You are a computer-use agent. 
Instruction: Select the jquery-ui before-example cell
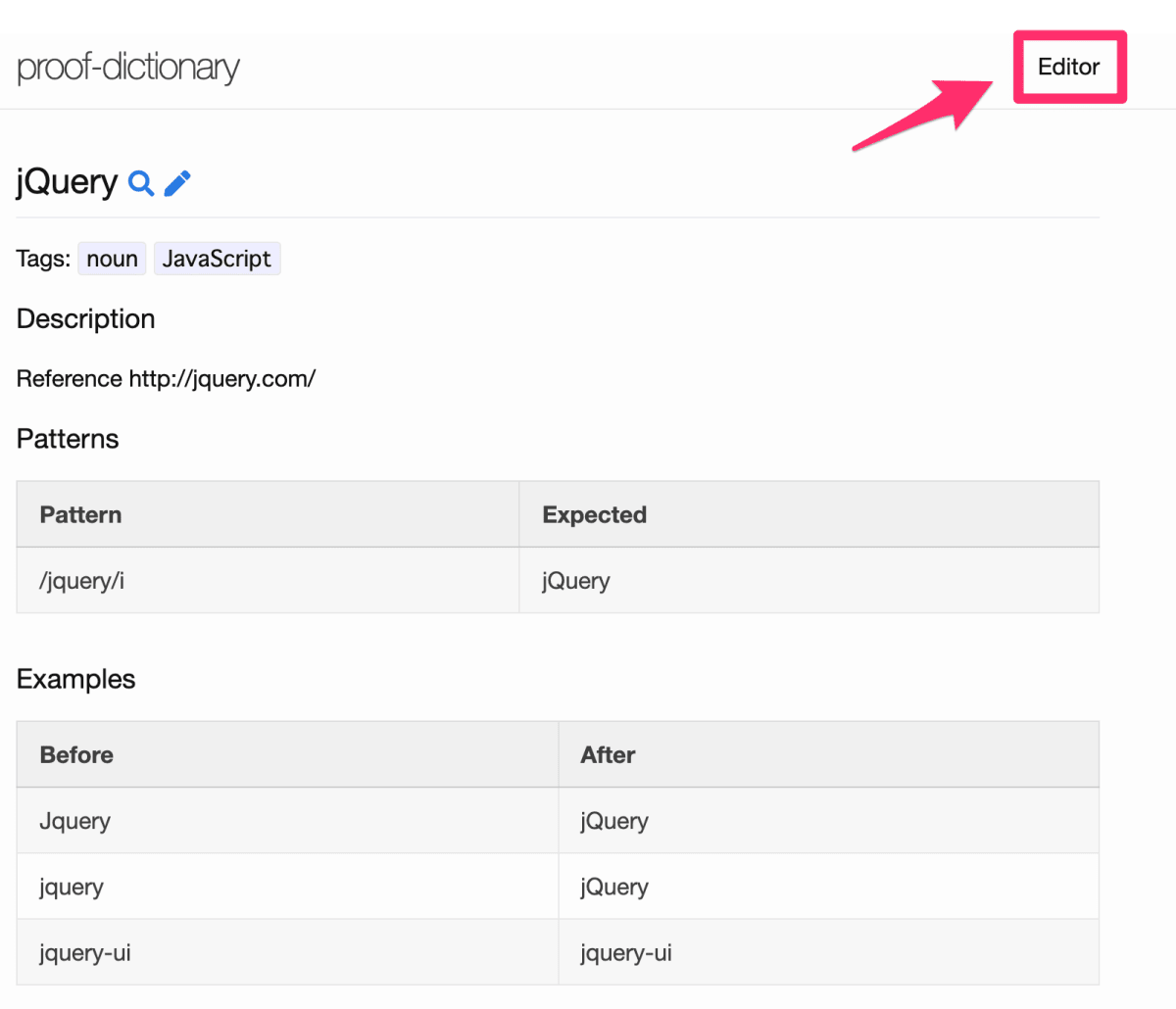287,952
